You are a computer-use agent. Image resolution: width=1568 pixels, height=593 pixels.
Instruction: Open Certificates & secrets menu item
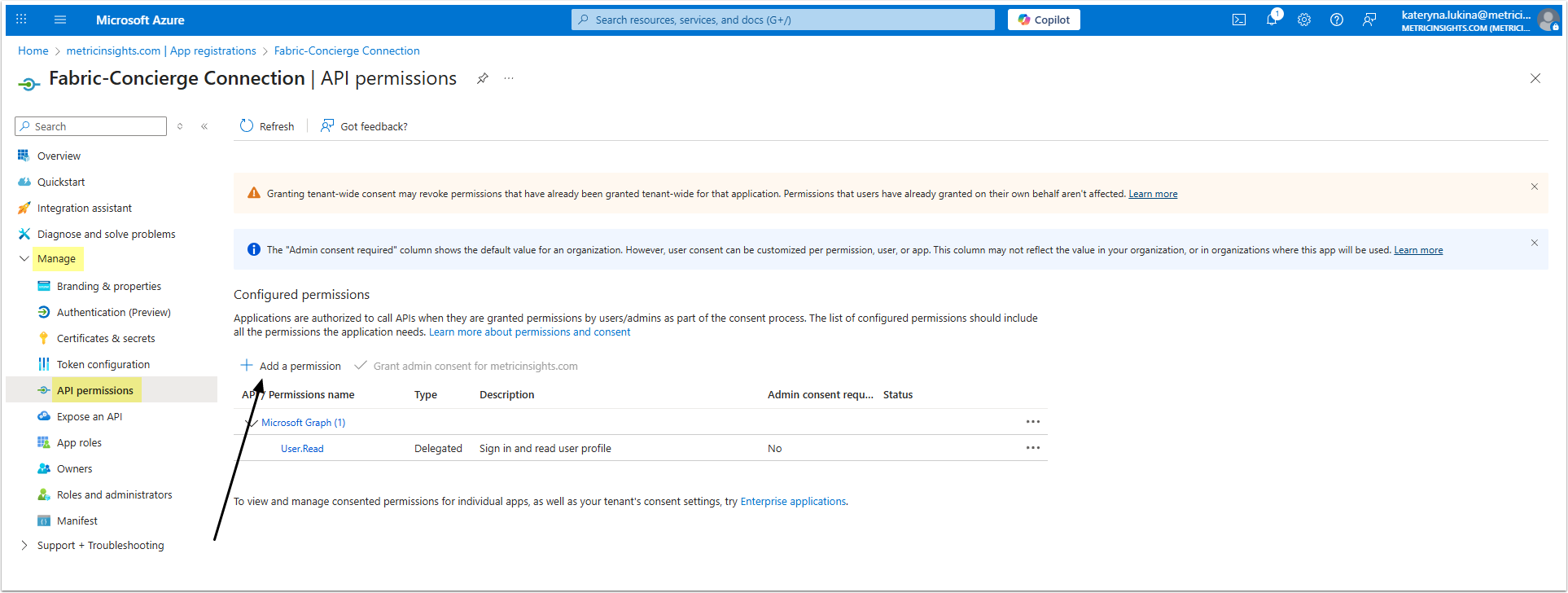tap(106, 338)
